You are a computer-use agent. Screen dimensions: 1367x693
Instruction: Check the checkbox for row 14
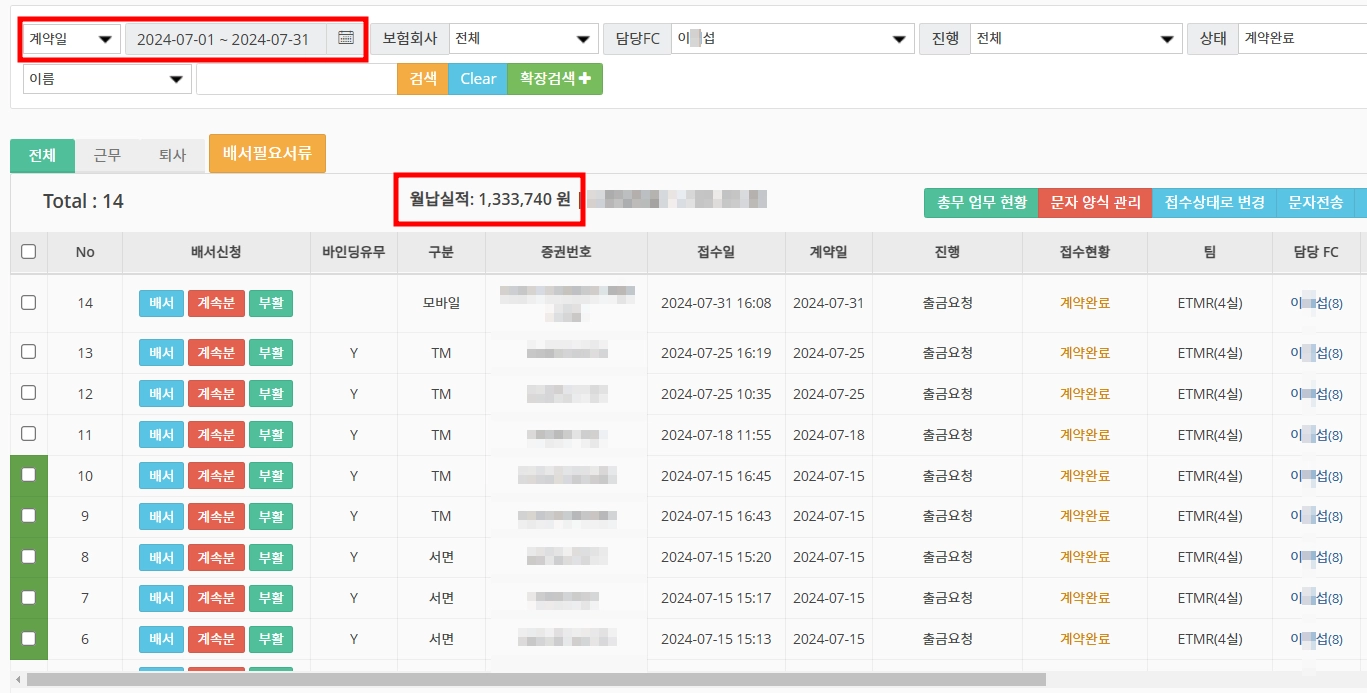27,303
